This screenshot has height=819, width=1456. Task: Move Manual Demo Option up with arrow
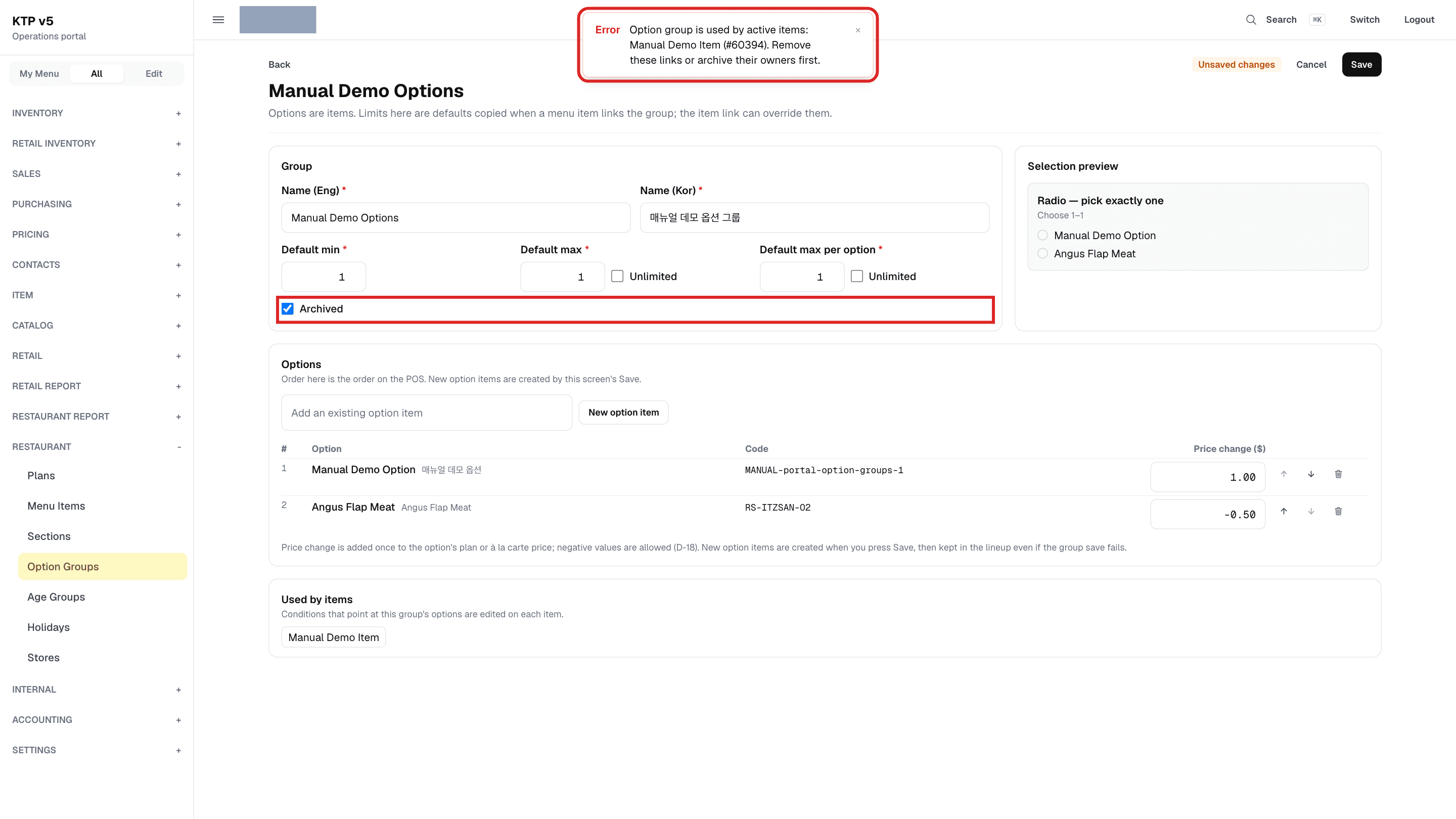click(x=1284, y=474)
